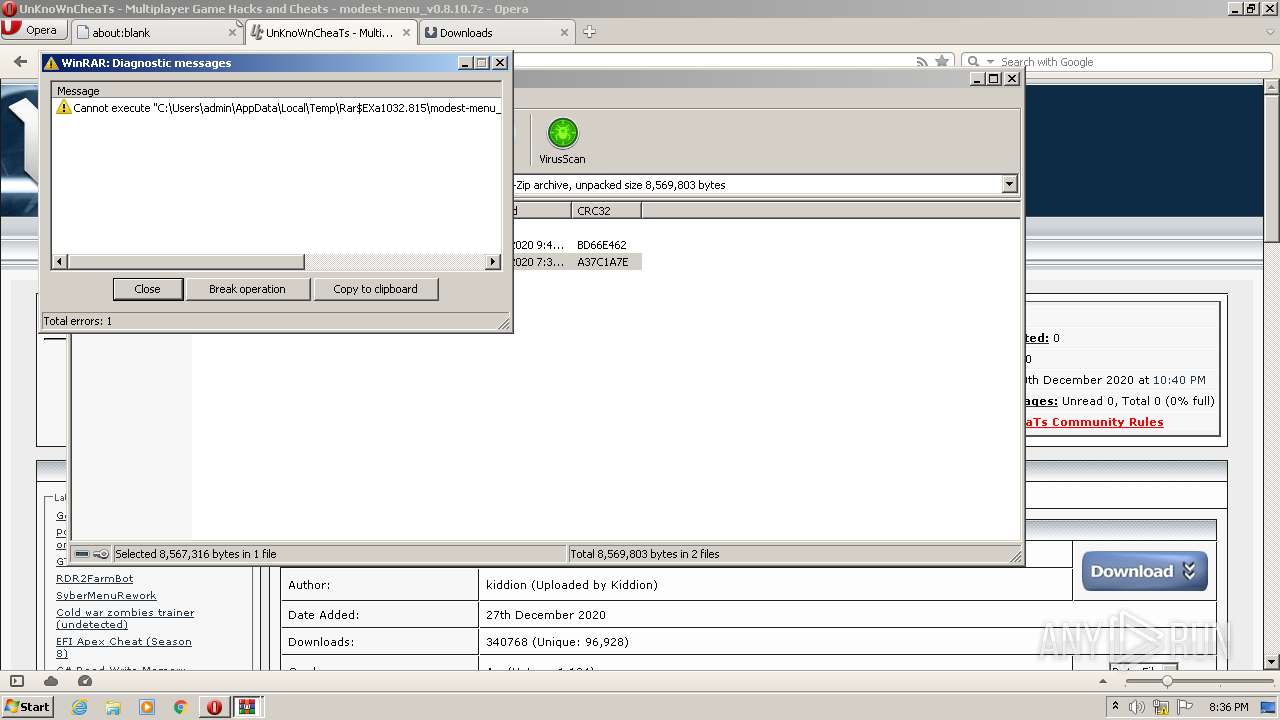Switch to Opera on the taskbar

tap(214, 707)
